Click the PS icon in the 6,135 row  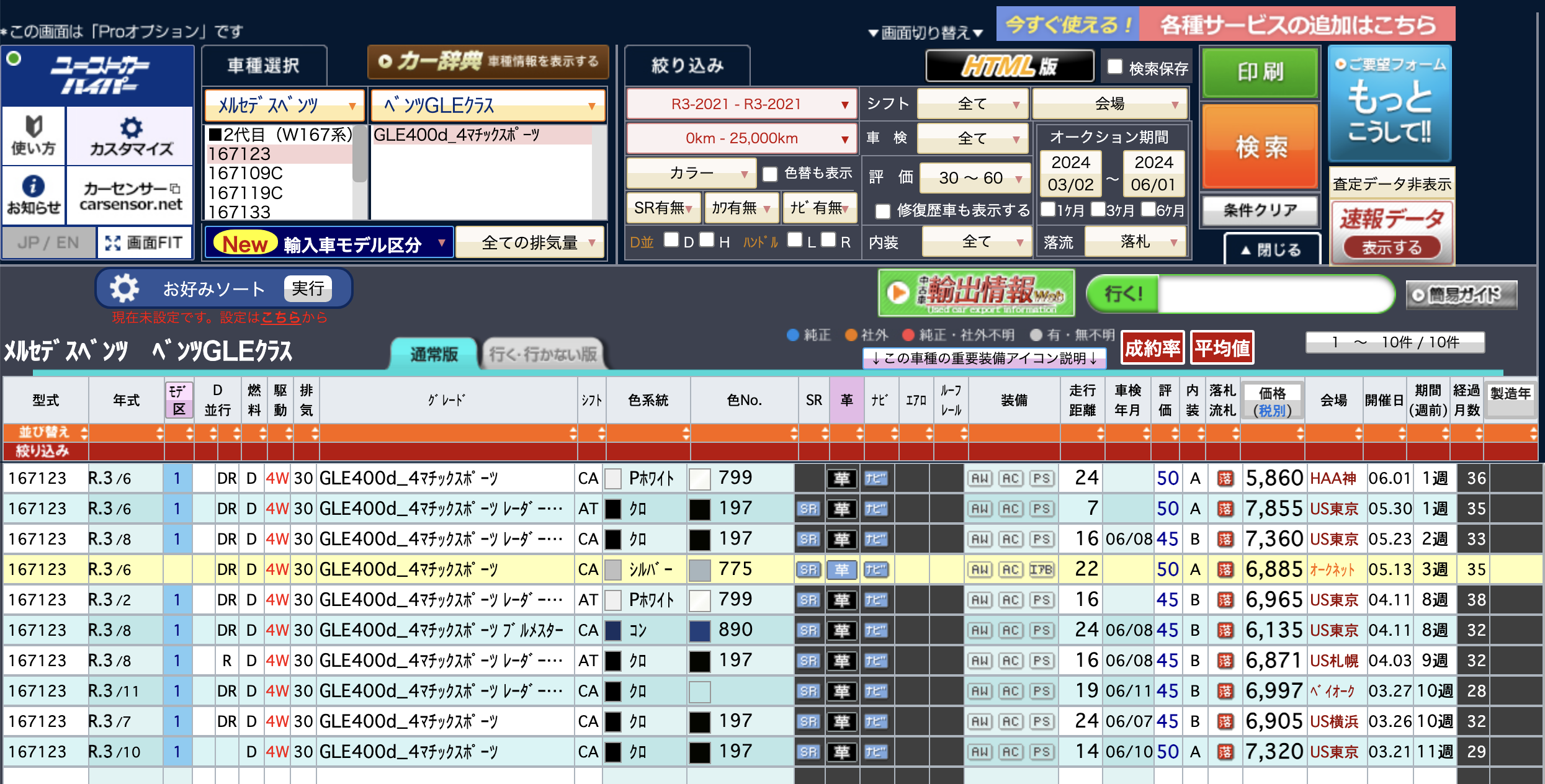click(x=1042, y=631)
